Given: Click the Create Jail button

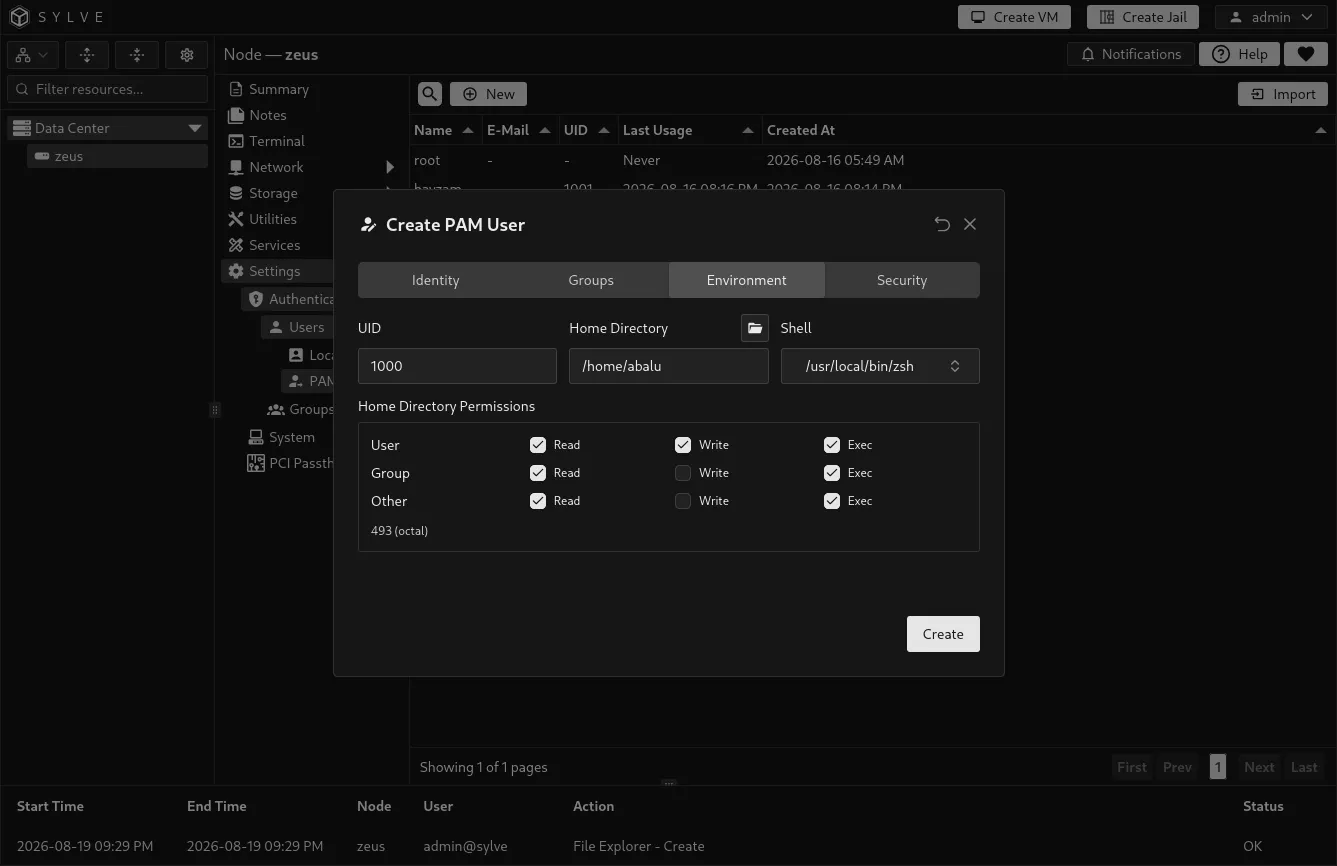Looking at the screenshot, I should point(1143,17).
